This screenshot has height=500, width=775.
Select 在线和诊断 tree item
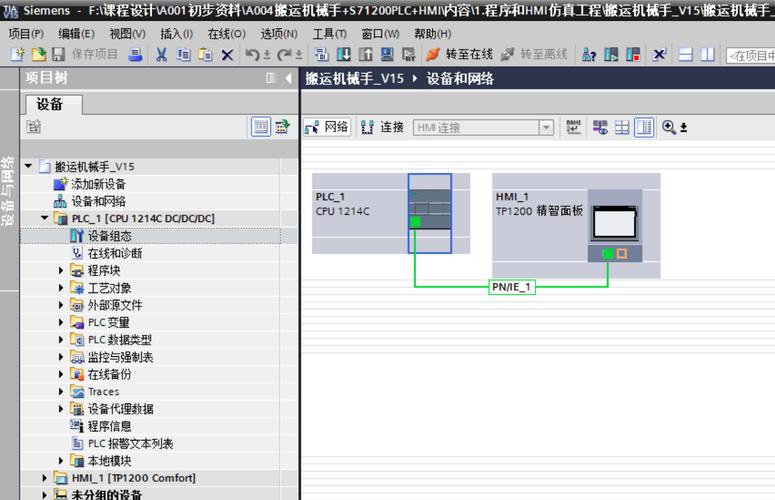click(x=115, y=253)
